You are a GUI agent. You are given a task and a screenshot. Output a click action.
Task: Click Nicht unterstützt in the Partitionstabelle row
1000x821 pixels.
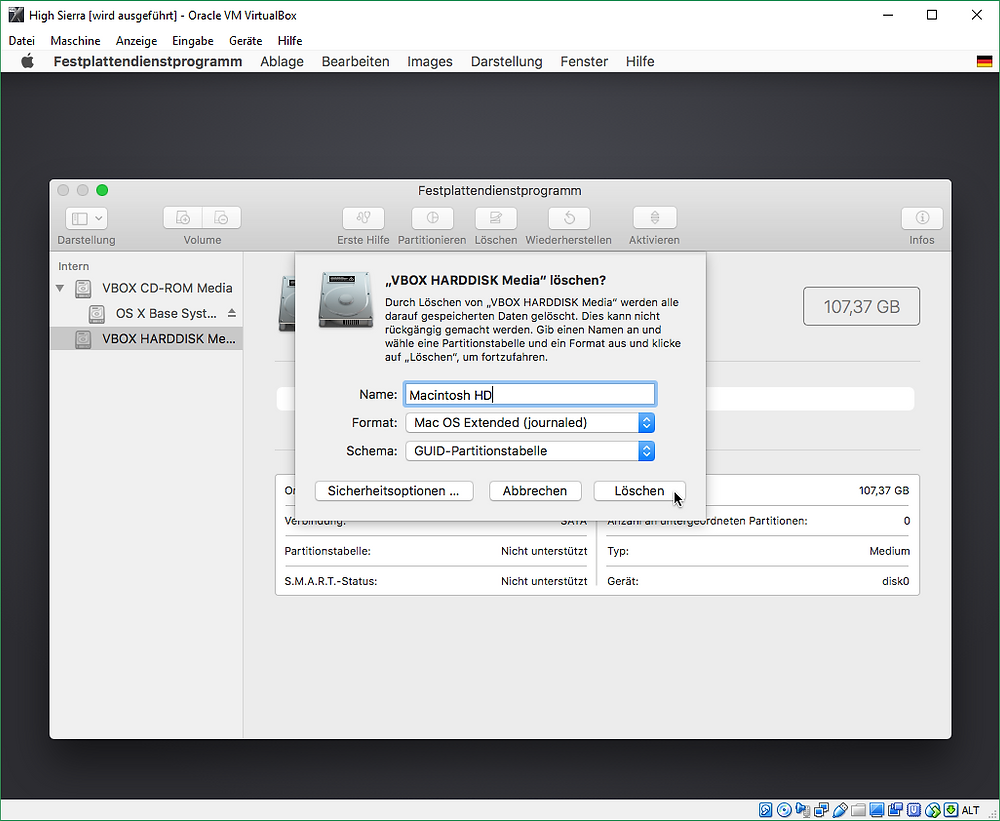pos(544,551)
